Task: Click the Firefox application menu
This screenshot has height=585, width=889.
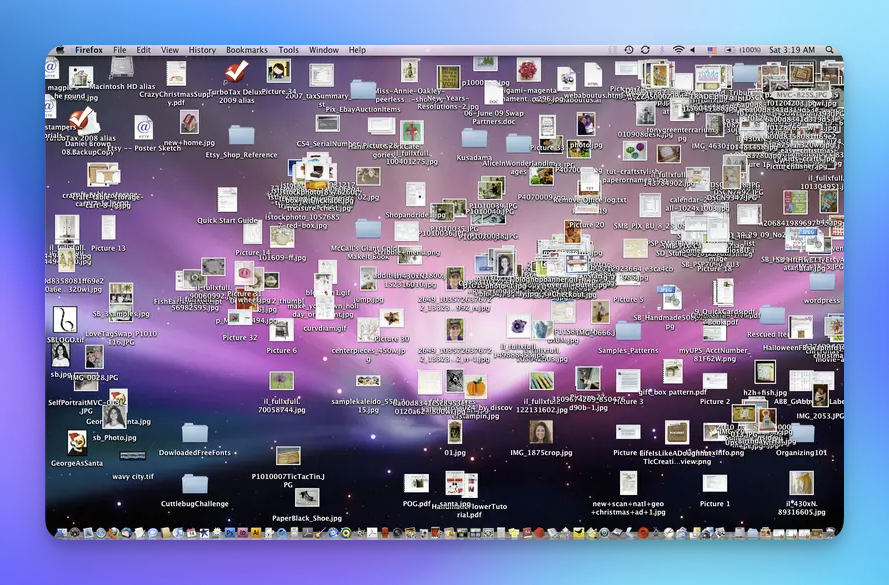Action: click(88, 50)
